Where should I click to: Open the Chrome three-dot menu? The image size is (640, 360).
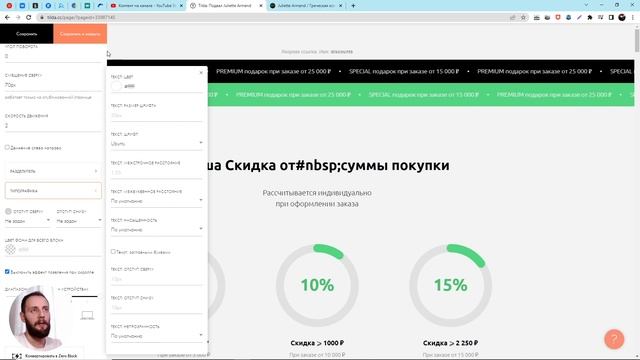coord(633,18)
